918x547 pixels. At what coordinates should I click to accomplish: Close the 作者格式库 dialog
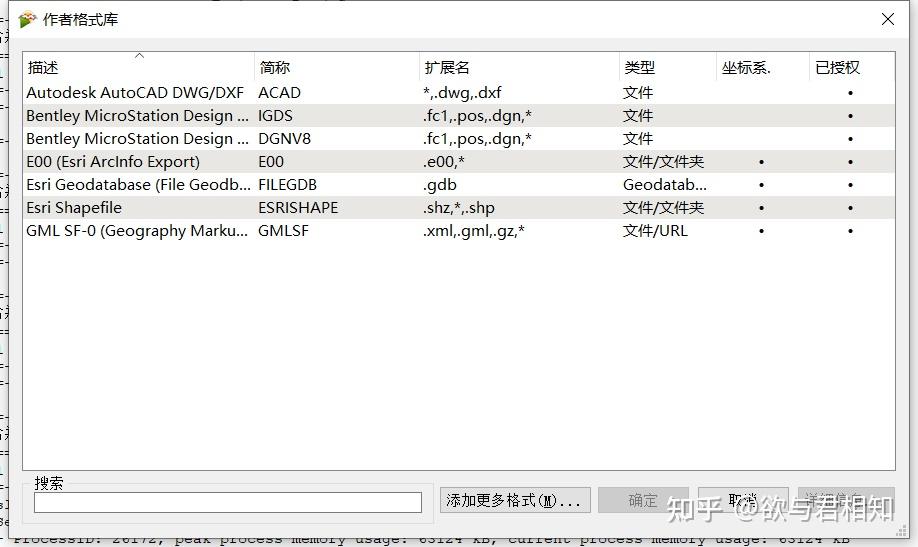tap(888, 19)
